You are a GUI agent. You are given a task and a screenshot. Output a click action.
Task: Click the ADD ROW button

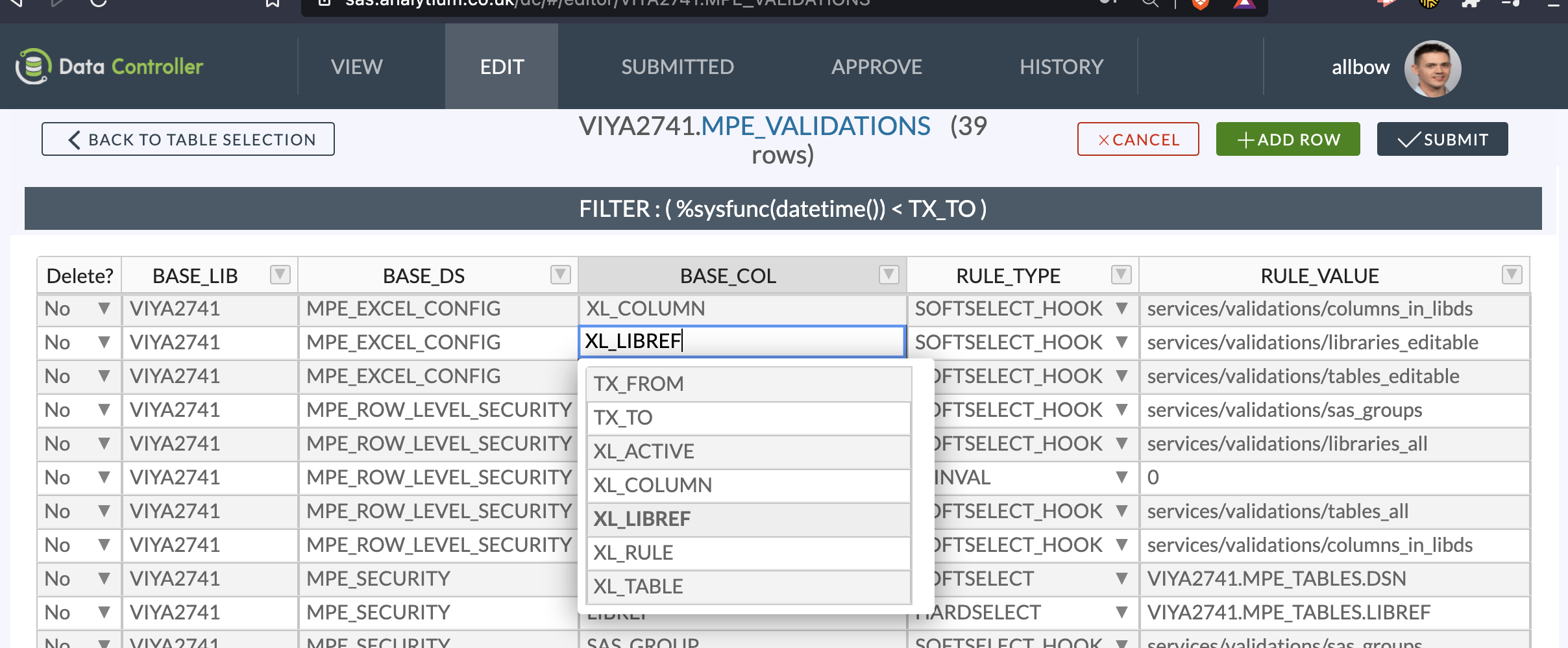(x=1287, y=138)
